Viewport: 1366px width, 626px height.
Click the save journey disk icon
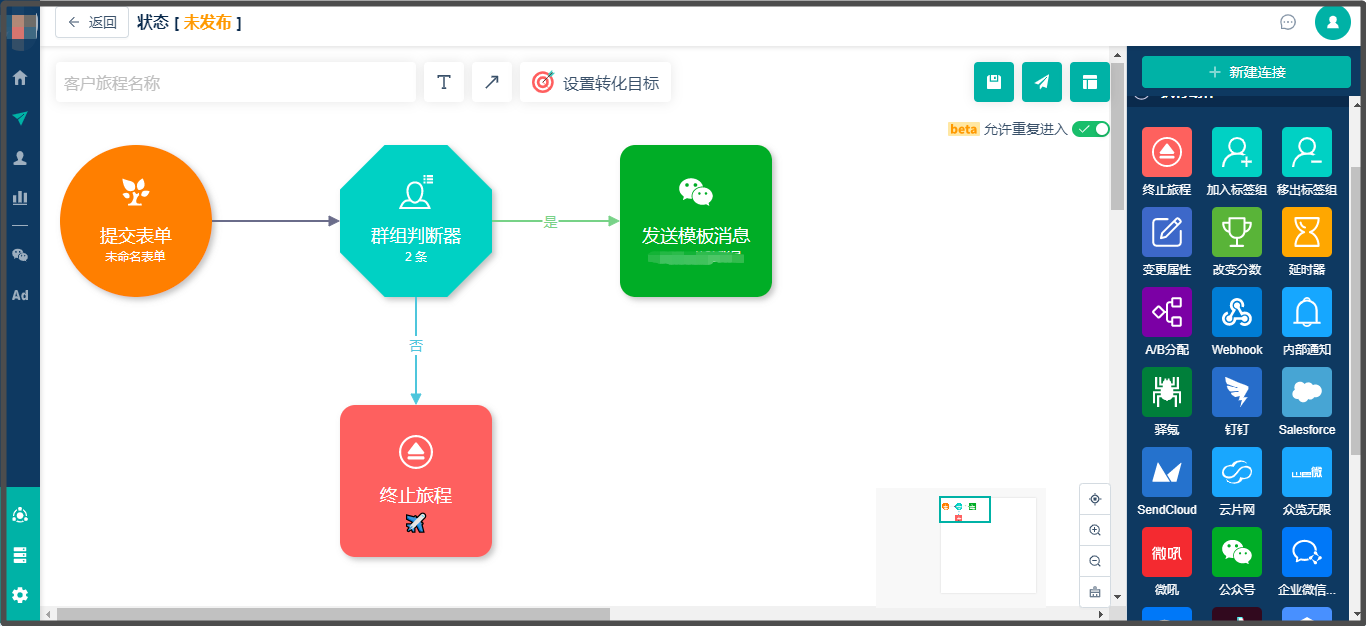[x=994, y=82]
